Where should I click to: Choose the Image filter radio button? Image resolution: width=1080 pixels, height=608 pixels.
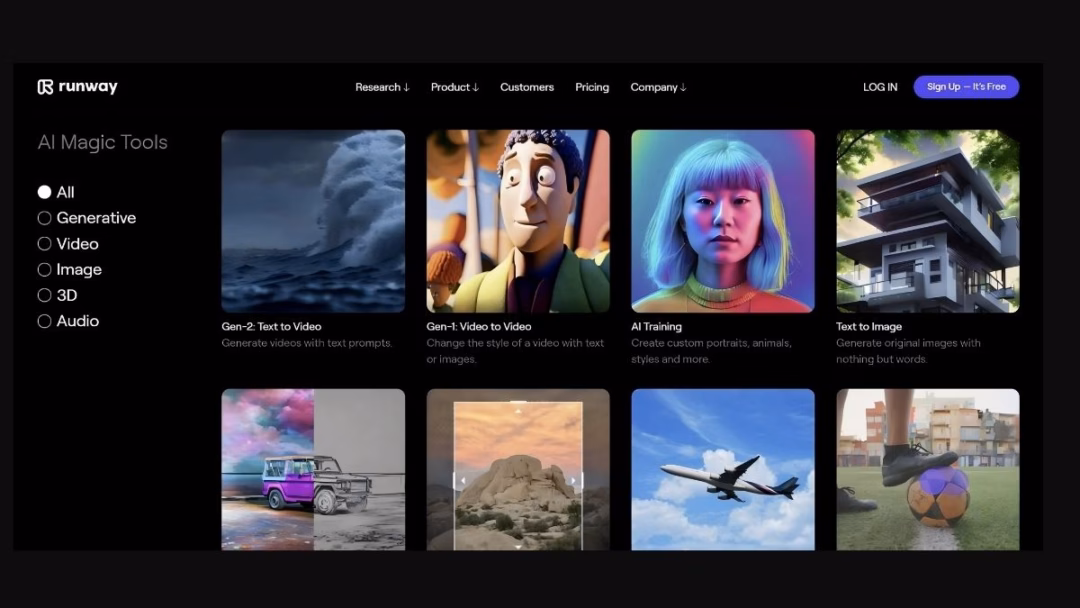45,270
